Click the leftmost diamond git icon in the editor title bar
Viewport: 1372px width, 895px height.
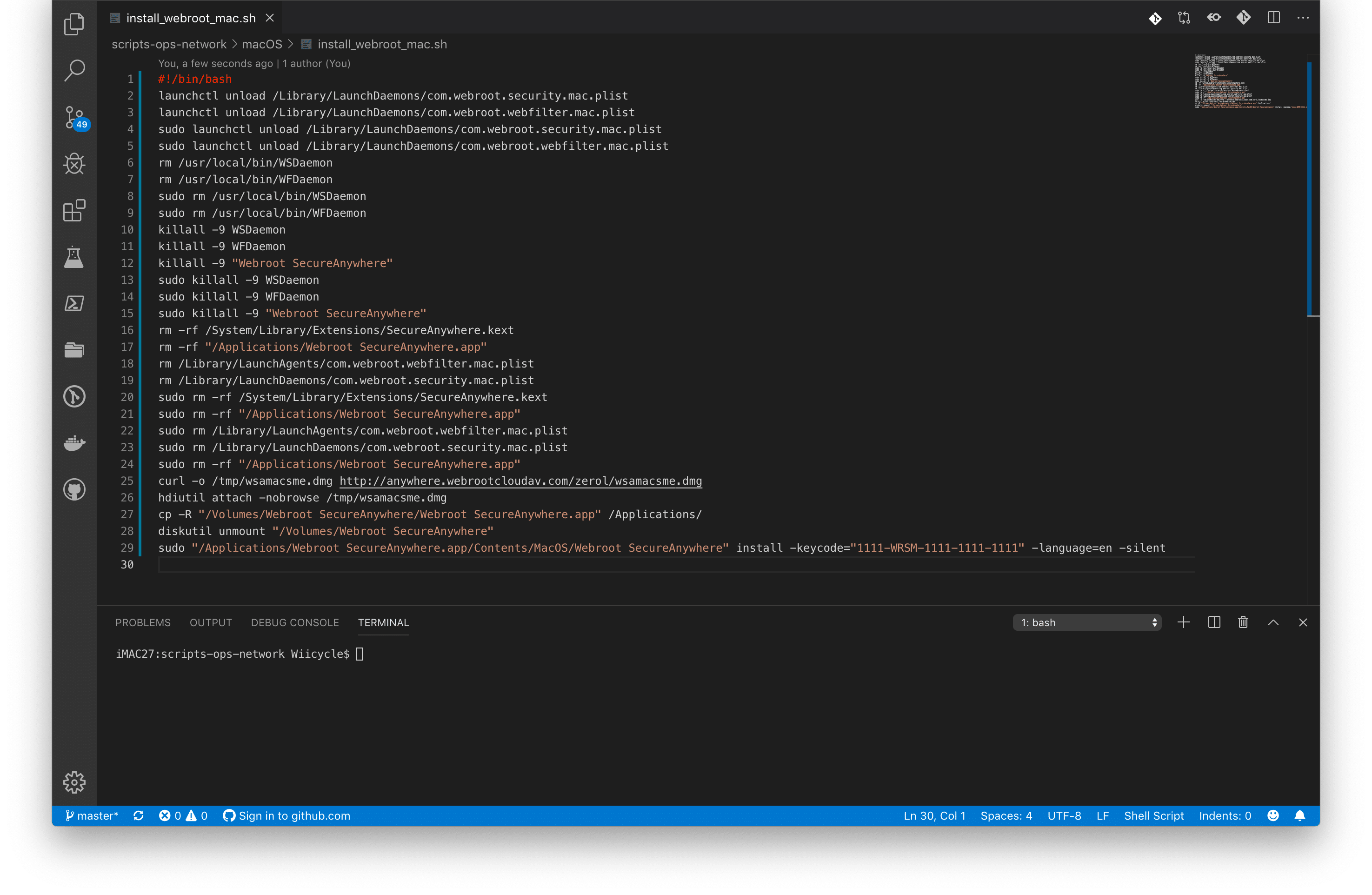tap(1155, 18)
